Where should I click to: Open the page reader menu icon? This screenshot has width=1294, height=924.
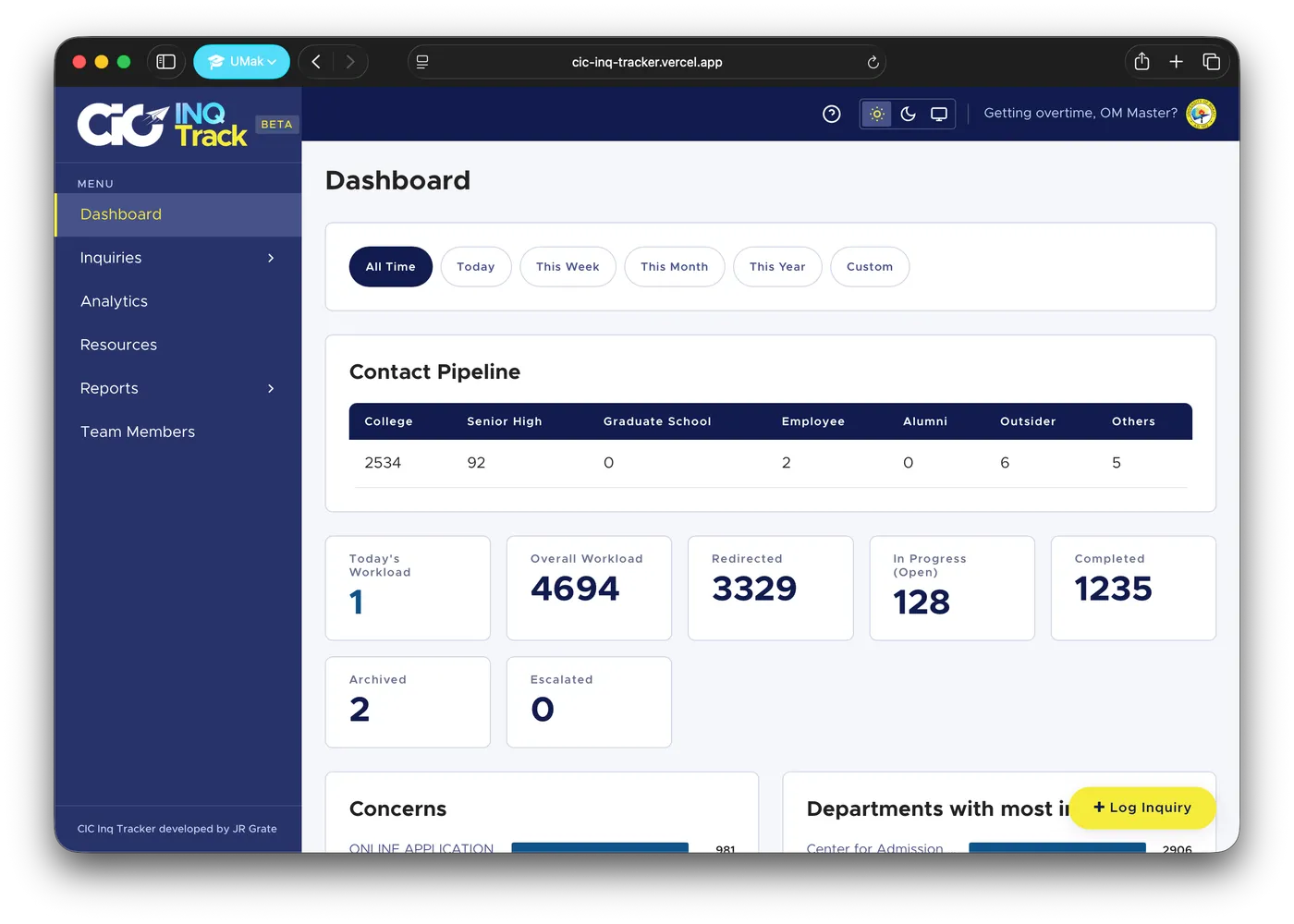point(422,62)
